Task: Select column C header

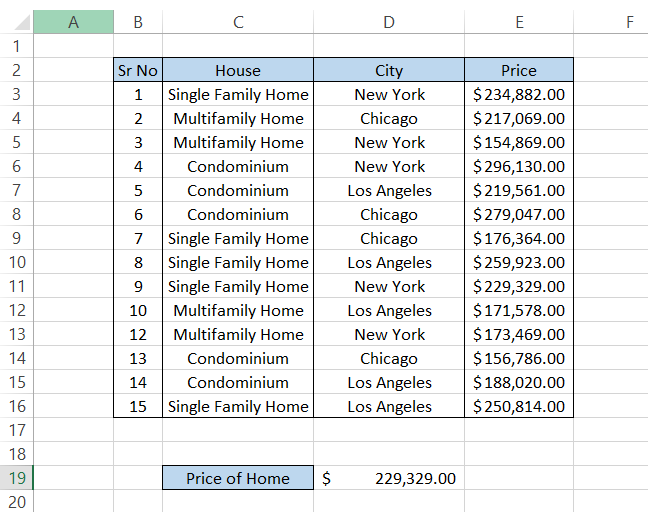Action: 238,22
